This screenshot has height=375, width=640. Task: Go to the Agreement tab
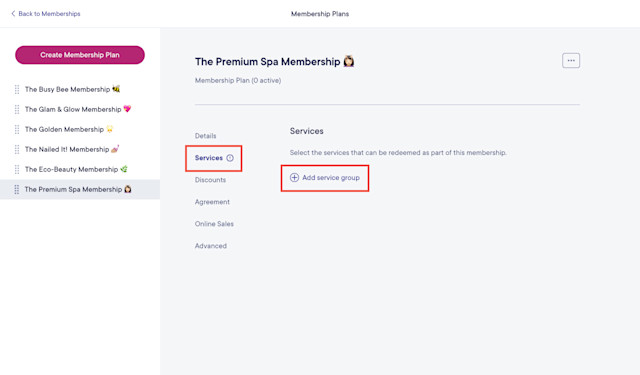pos(212,202)
